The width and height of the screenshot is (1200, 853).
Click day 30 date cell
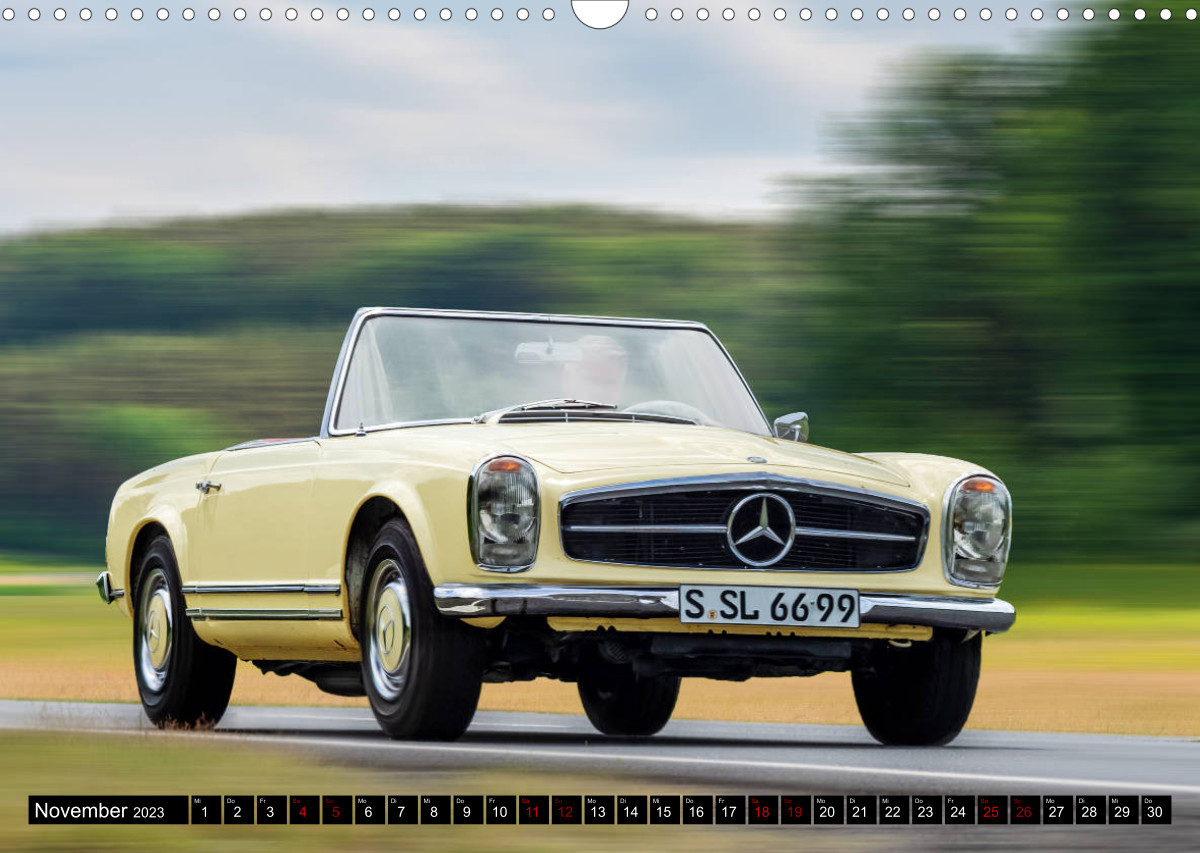[x=1155, y=810]
